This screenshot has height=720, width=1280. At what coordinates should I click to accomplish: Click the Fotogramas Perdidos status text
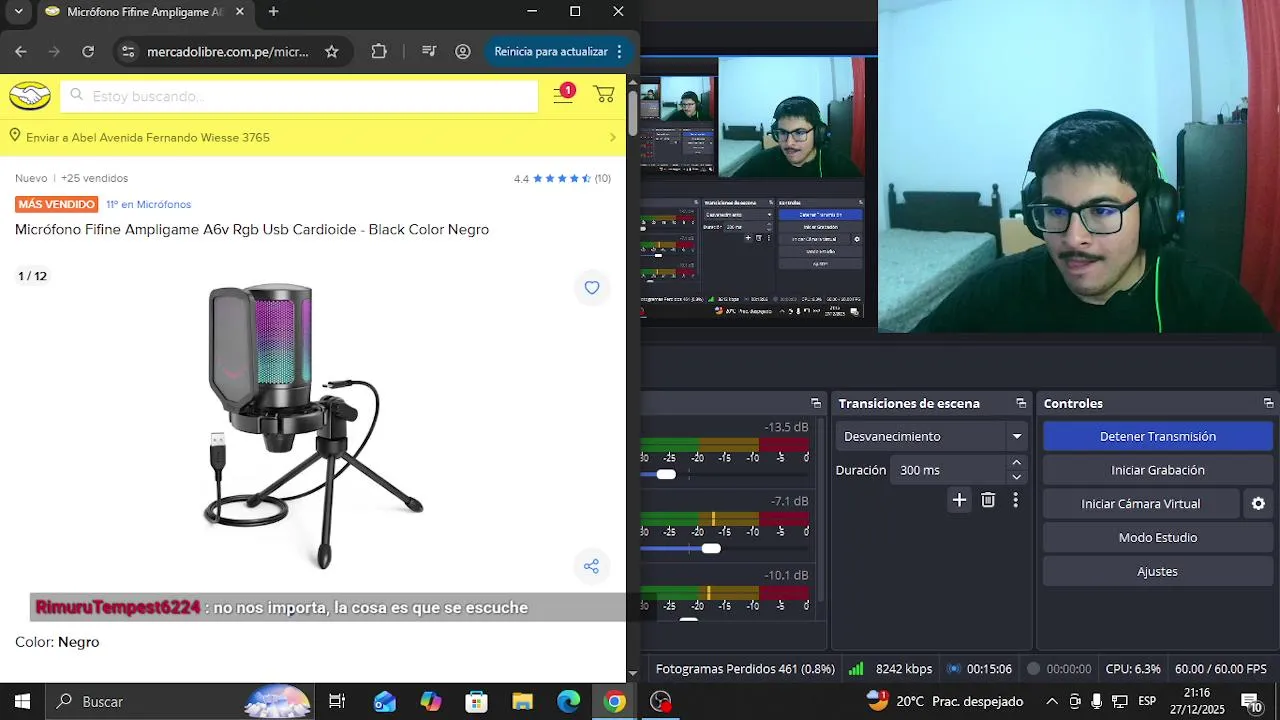(745, 669)
